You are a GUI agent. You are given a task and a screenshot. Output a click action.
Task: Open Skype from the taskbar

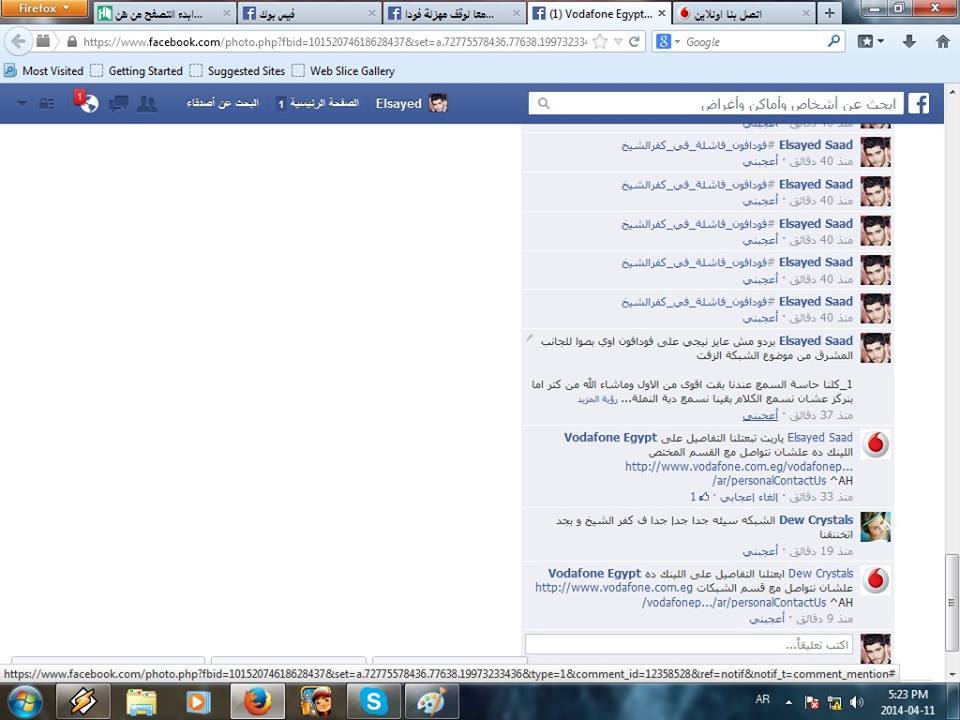373,702
